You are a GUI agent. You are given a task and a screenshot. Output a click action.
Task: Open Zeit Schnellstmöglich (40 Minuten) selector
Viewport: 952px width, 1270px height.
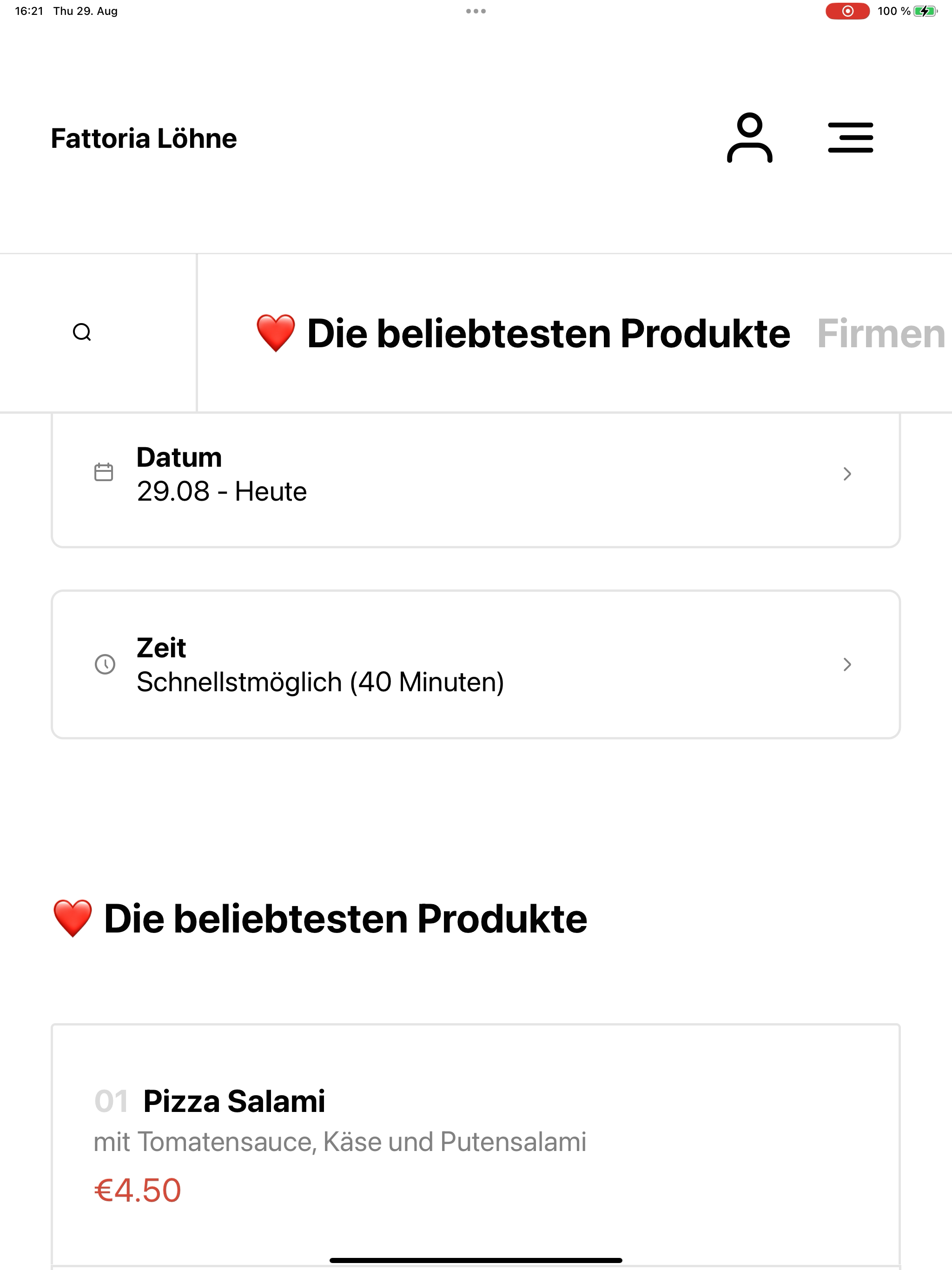(476, 664)
